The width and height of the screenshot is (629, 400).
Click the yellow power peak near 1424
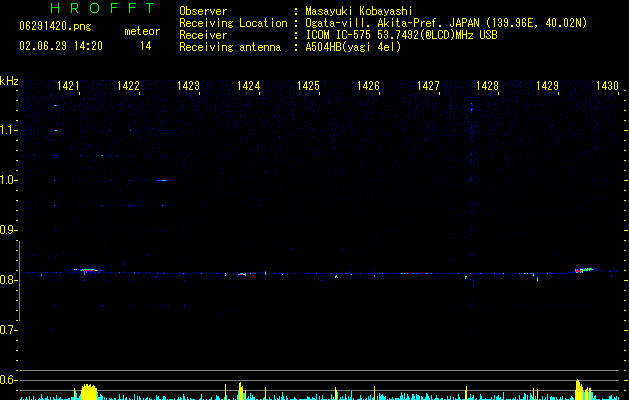(x=241, y=391)
